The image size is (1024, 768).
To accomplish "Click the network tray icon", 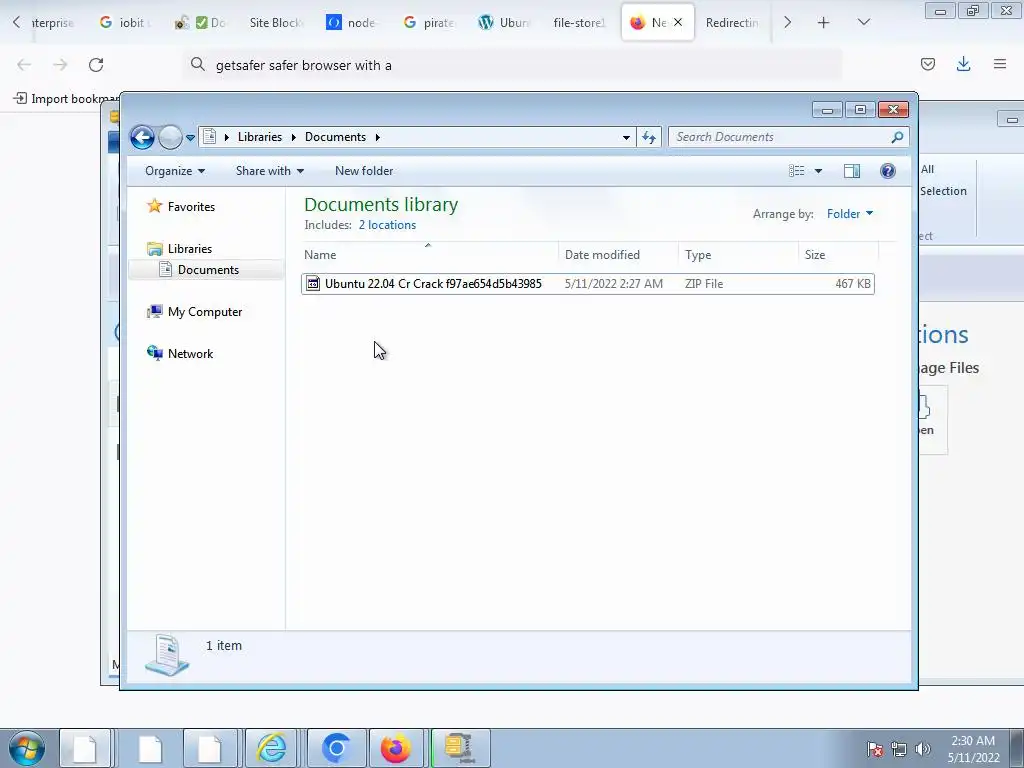I will (899, 749).
